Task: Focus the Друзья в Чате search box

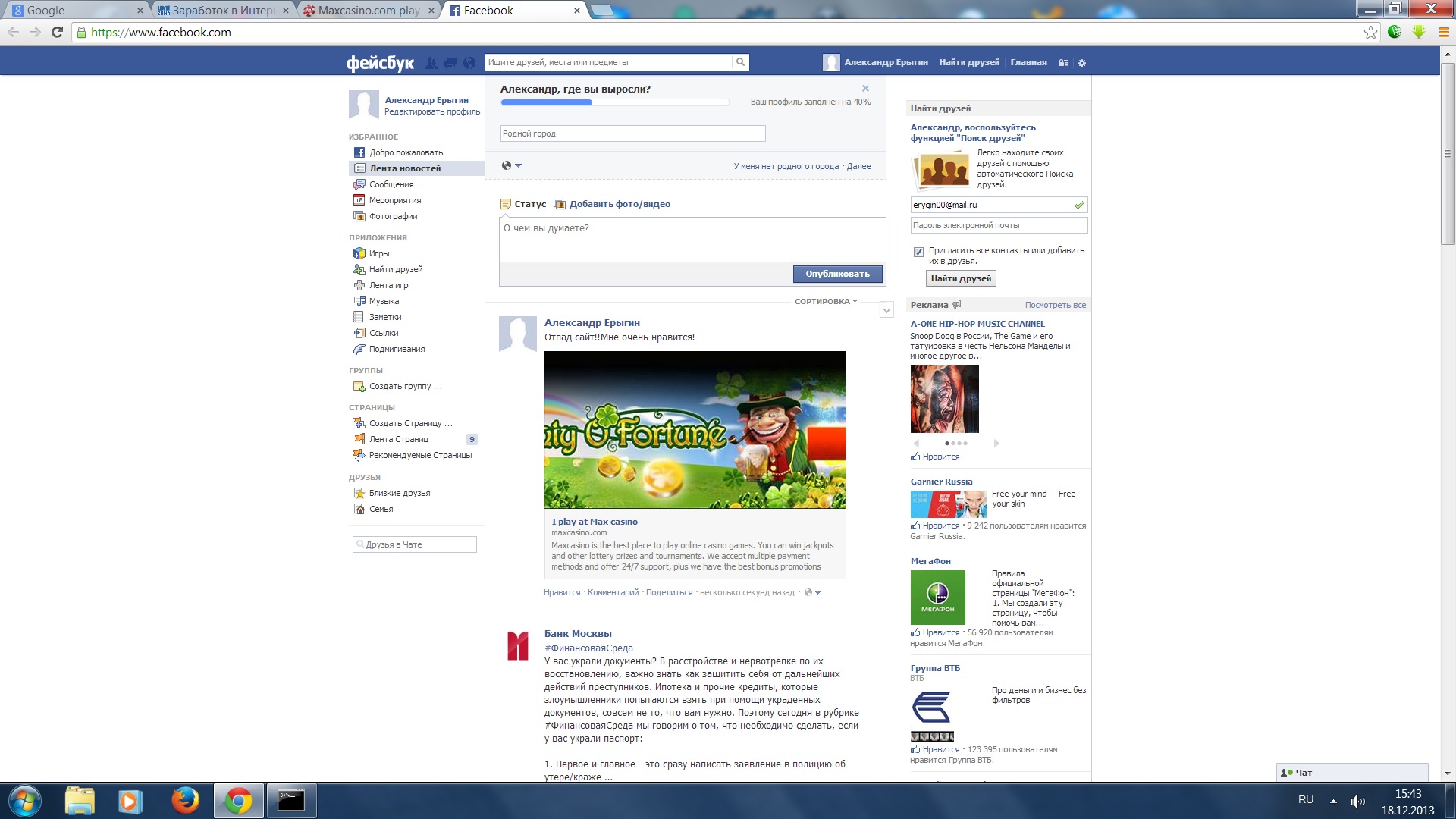Action: click(415, 544)
